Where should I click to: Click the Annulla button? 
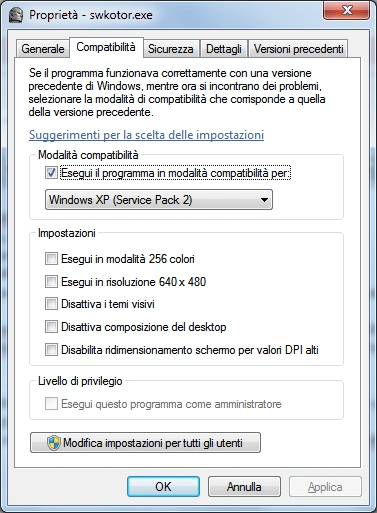[x=244, y=487]
